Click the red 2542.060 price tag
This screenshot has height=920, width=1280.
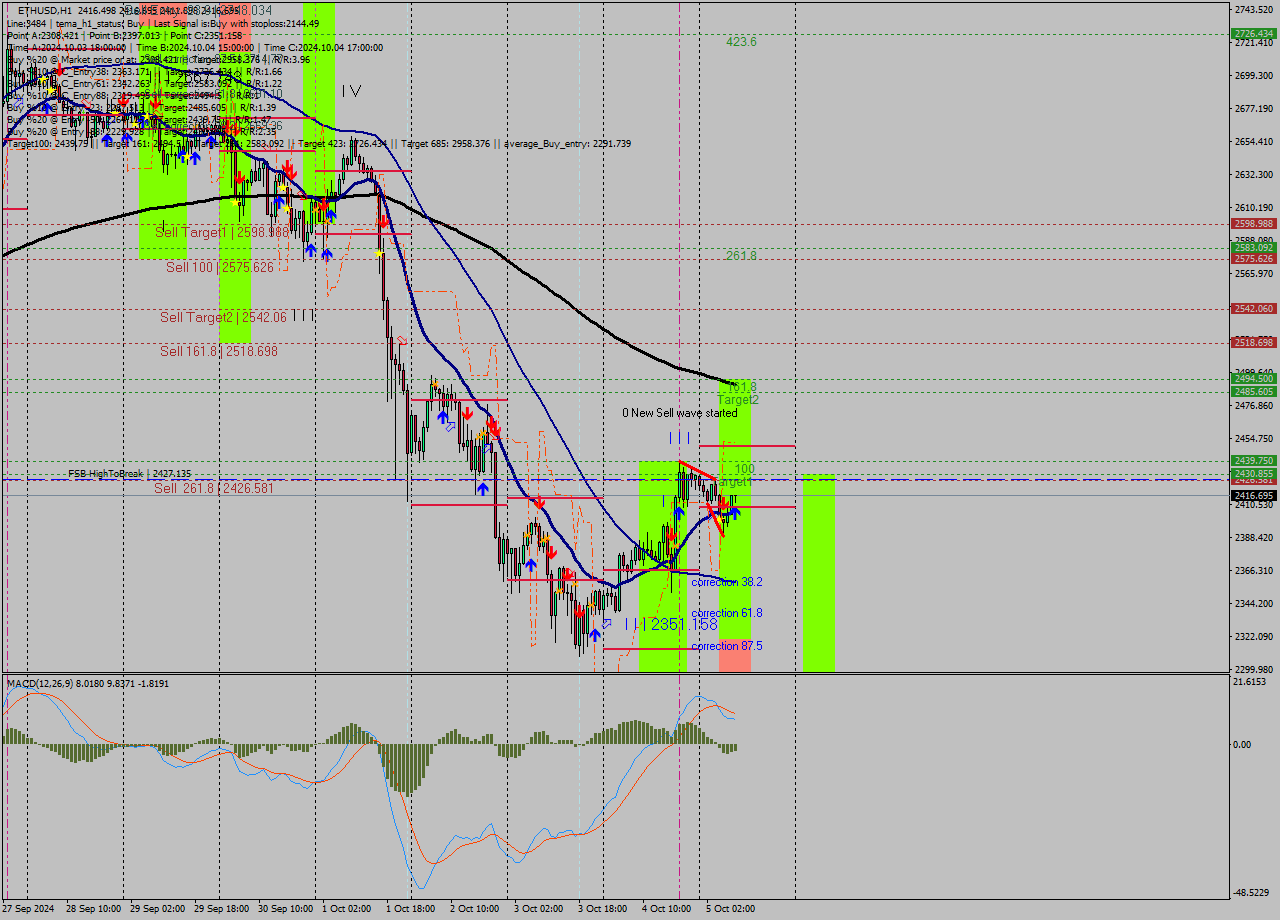tap(1254, 308)
